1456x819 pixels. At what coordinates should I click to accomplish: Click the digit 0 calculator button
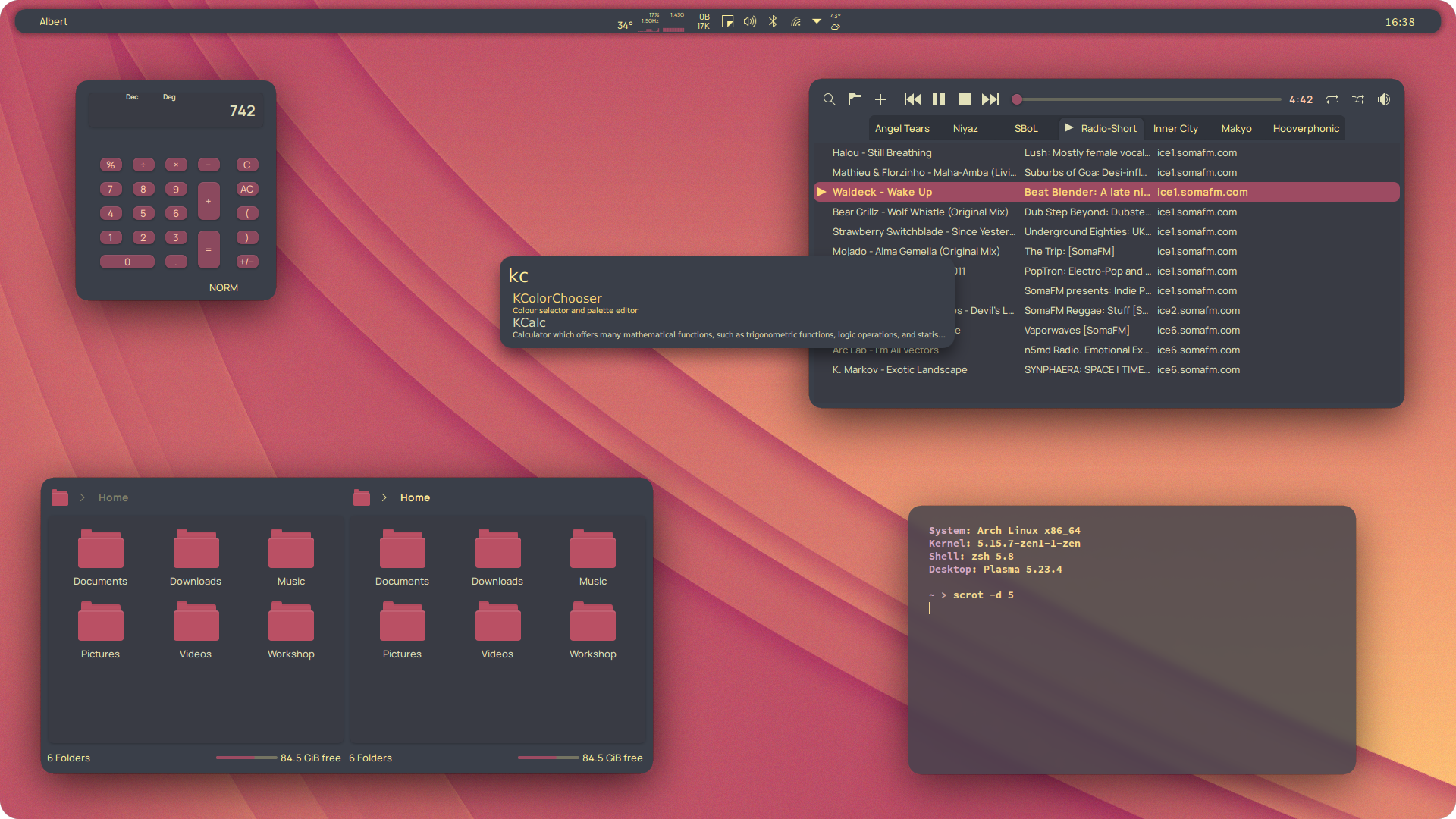click(127, 262)
